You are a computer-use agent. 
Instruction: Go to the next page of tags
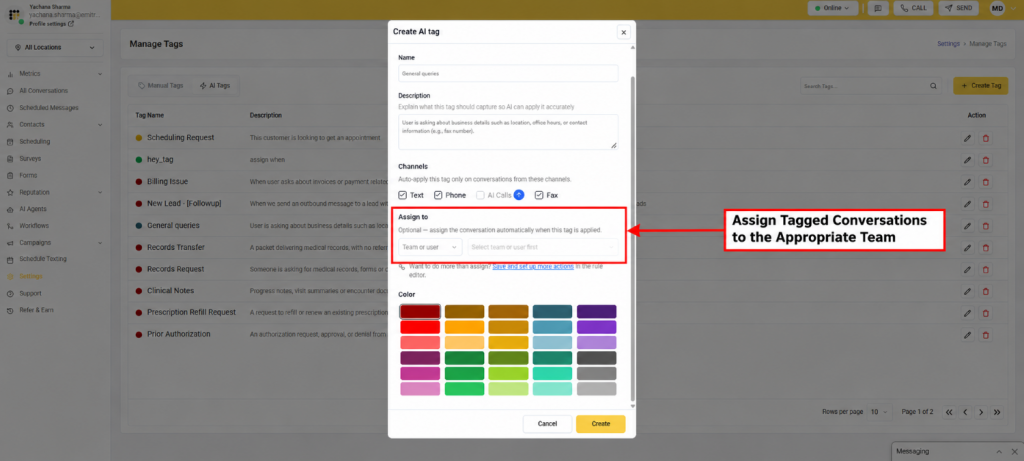[x=981, y=412]
